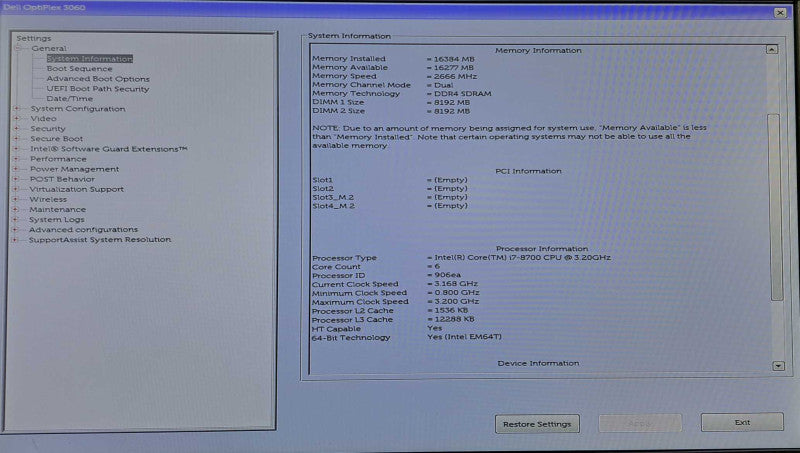The image size is (800, 453).
Task: Expand the System Configuration node
Action: 16,109
